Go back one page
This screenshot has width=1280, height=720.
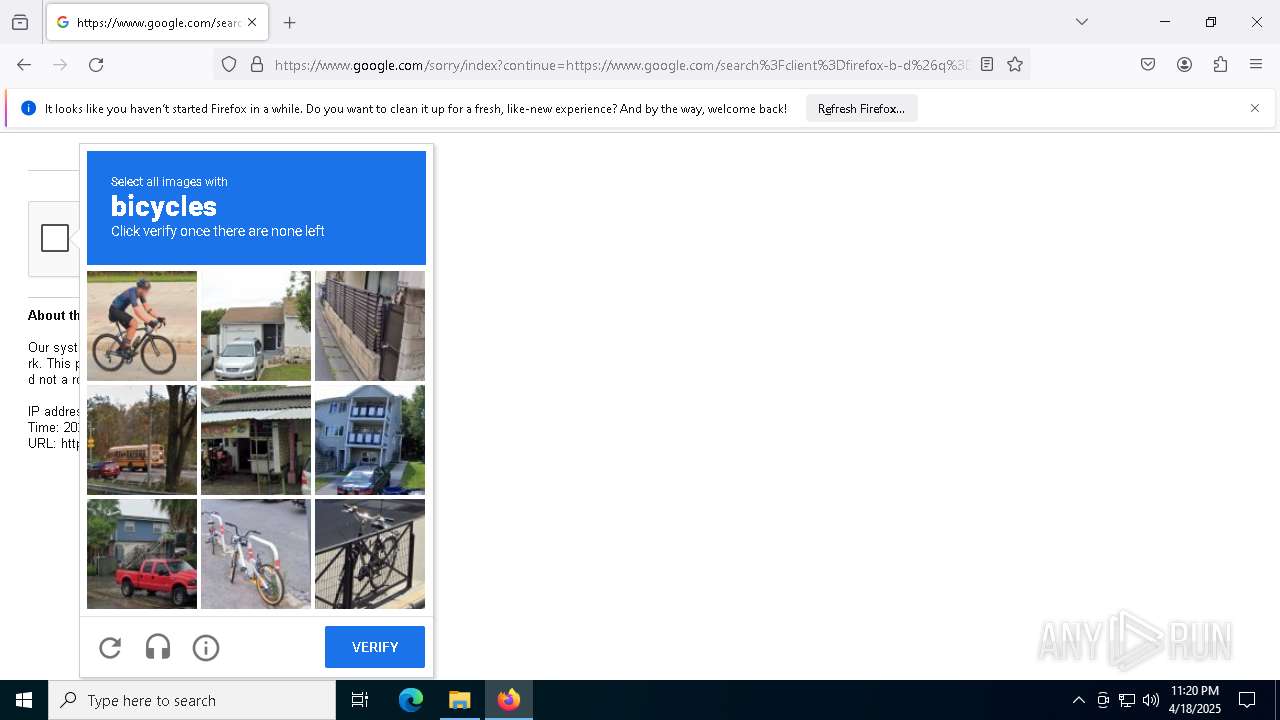(x=24, y=64)
